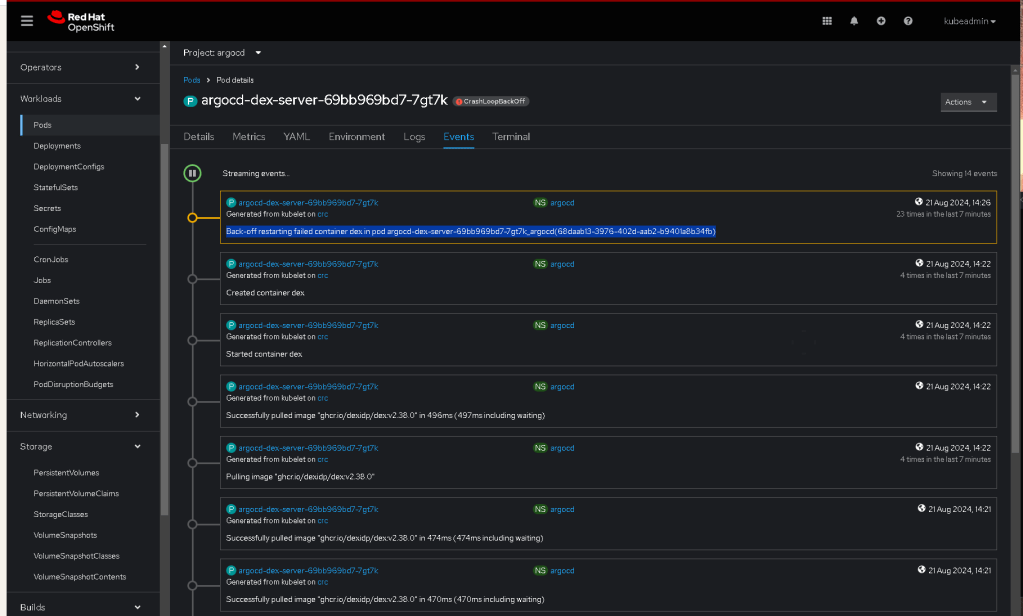
Task: Go to DeploymentConfigs in the sidebar
Action: click(69, 166)
